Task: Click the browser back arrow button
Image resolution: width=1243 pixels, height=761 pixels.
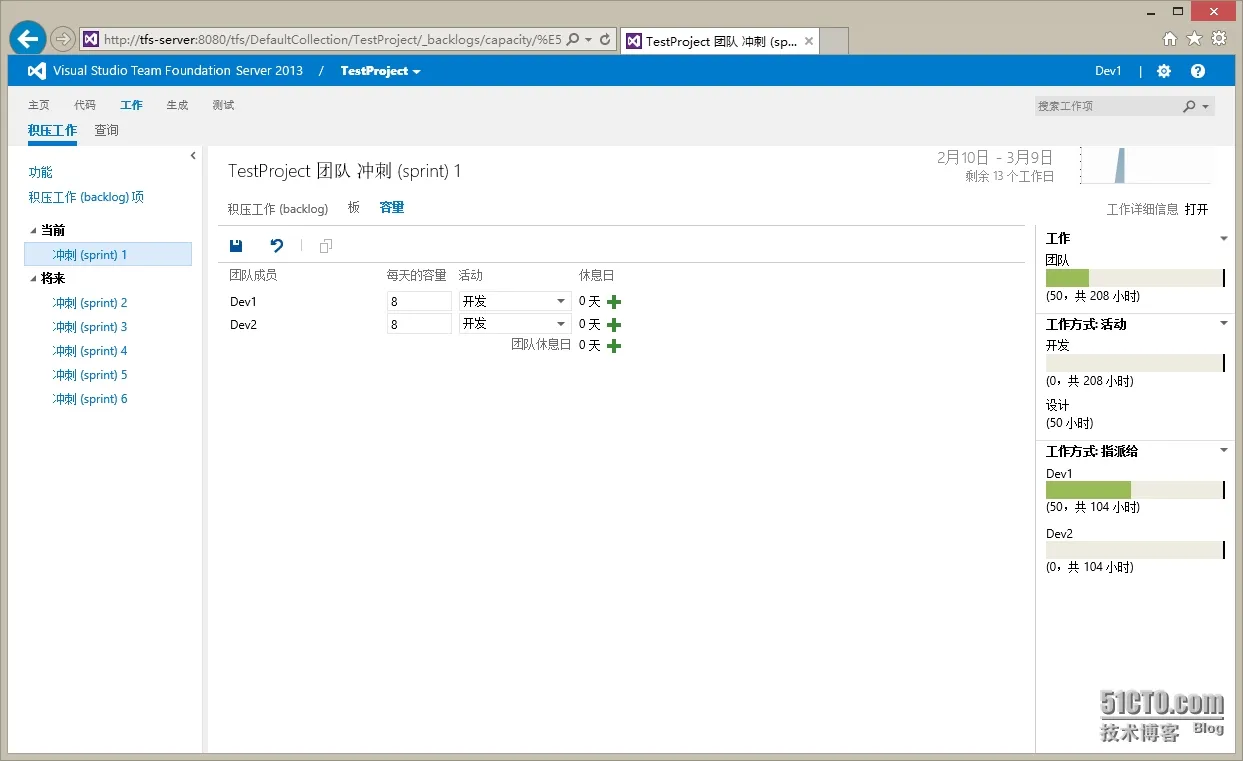Action: pos(28,39)
